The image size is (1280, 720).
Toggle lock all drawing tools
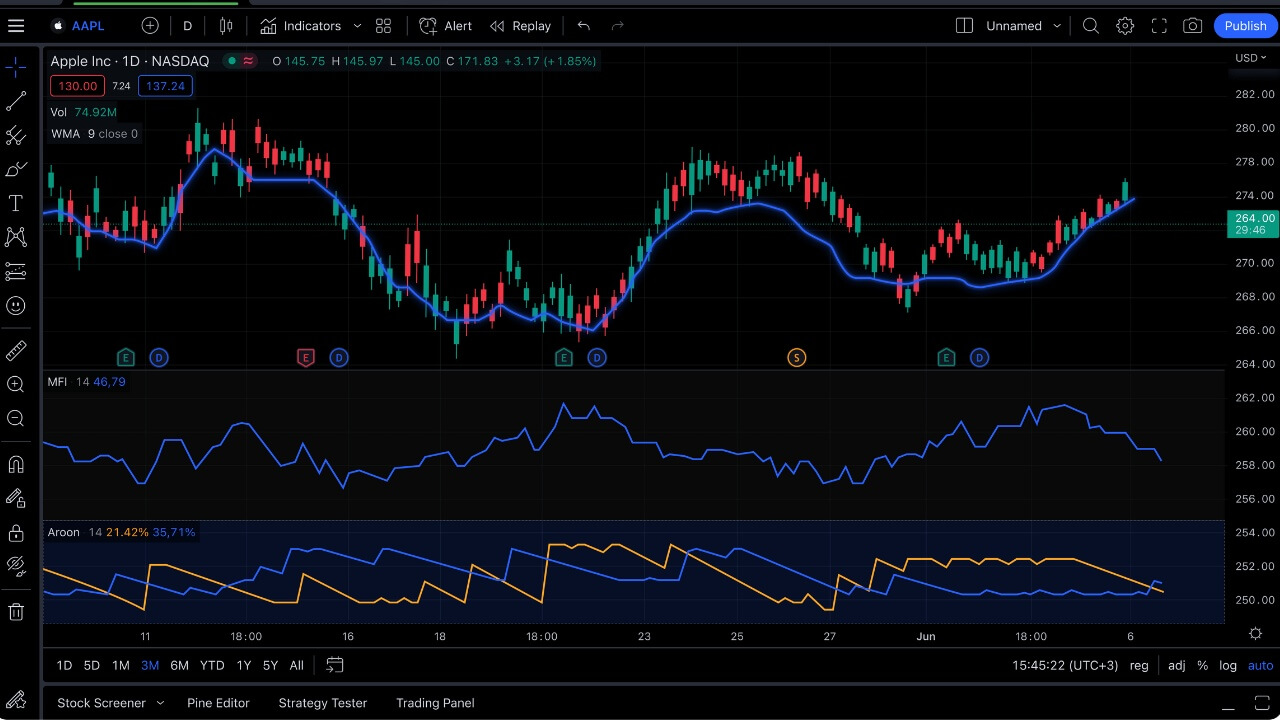tap(16, 532)
